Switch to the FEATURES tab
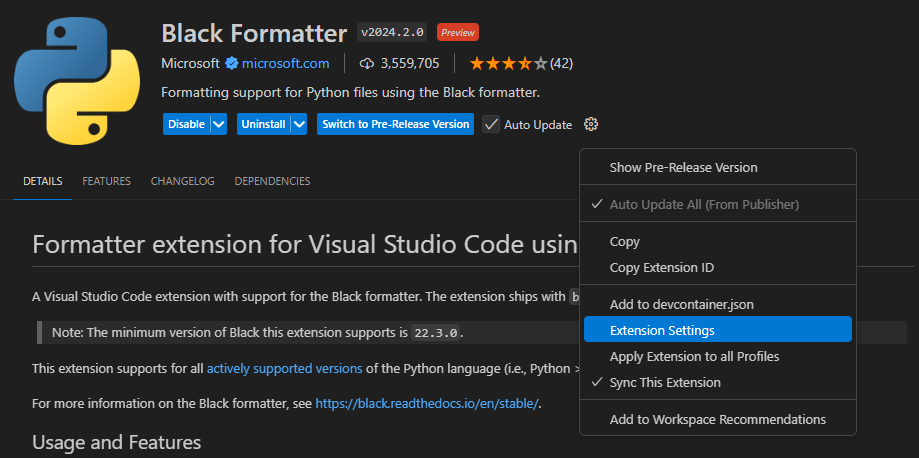 107,181
